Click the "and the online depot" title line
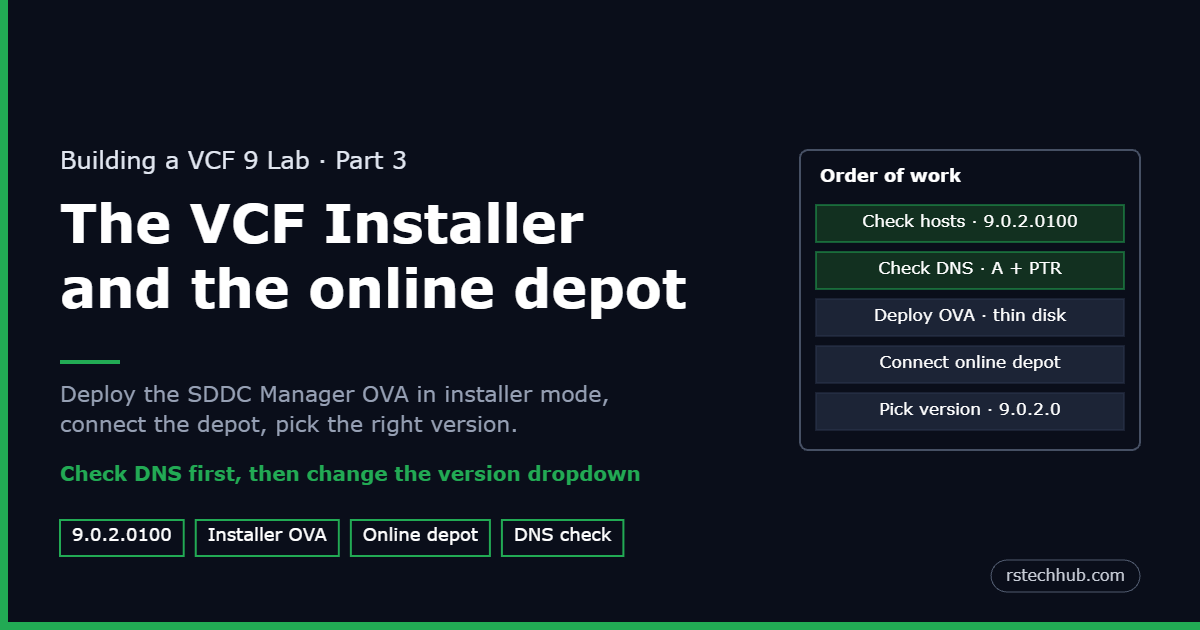Image resolution: width=1200 pixels, height=630 pixels. pos(373,288)
